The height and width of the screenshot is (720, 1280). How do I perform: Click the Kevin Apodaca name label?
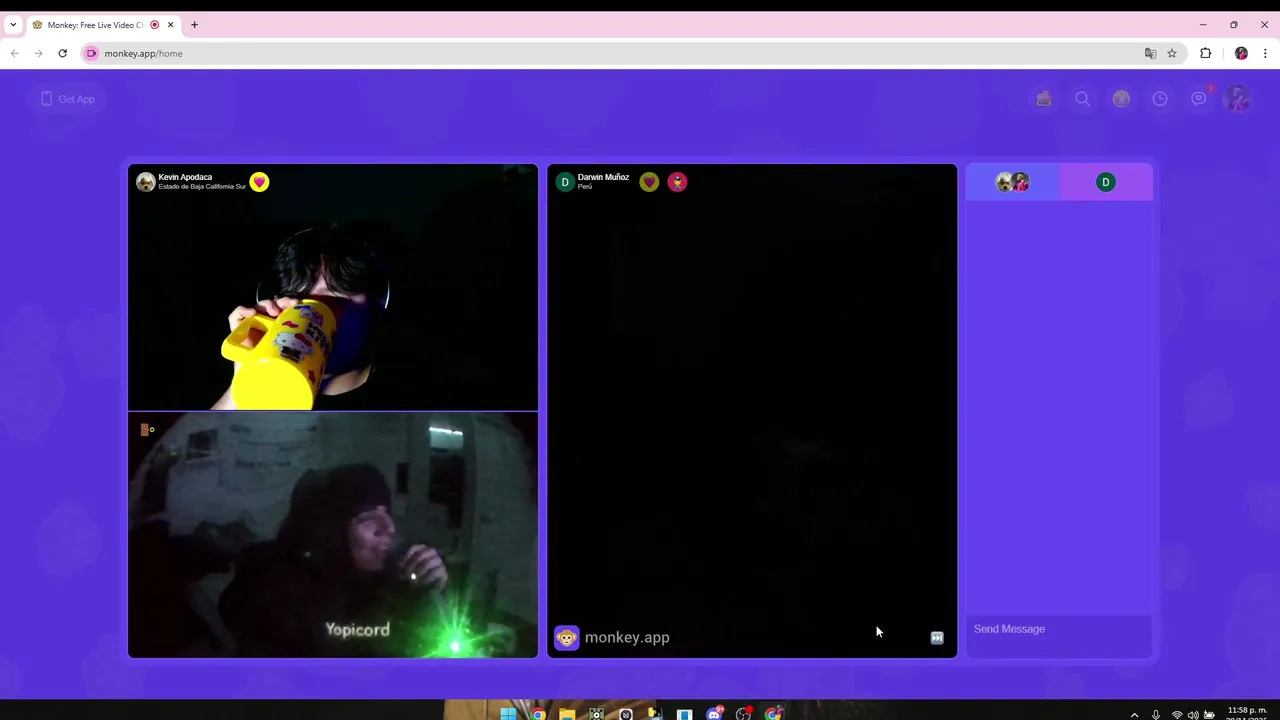(x=185, y=177)
